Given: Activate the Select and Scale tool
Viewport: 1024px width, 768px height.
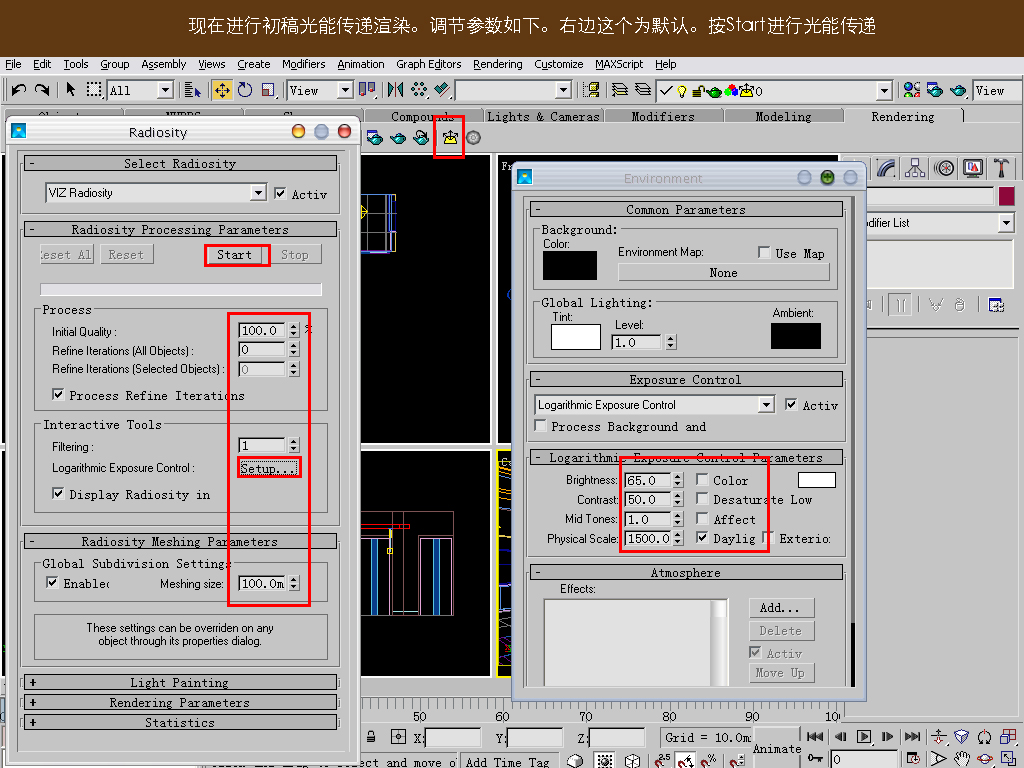Looking at the screenshot, I should [x=268, y=89].
